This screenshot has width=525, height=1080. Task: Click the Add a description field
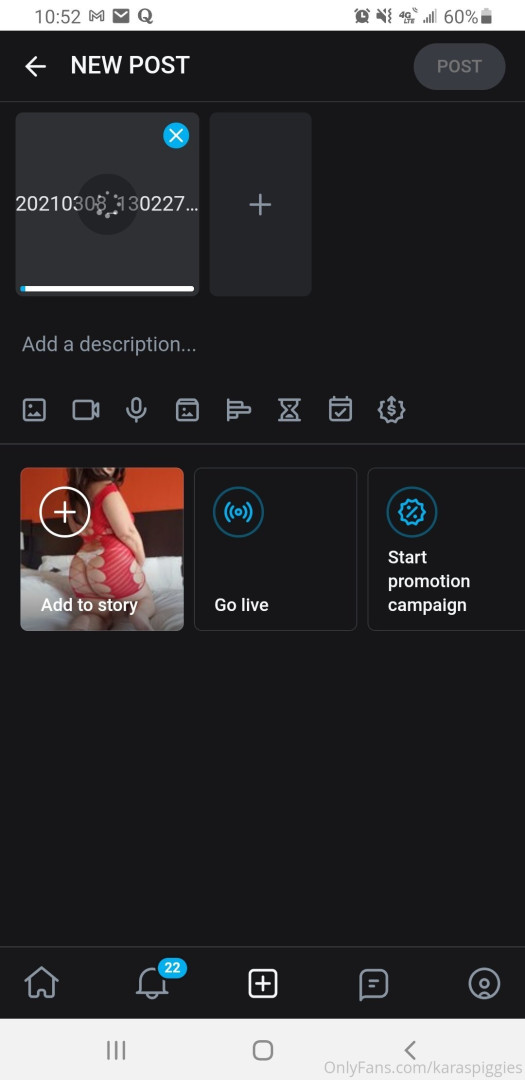[262, 344]
